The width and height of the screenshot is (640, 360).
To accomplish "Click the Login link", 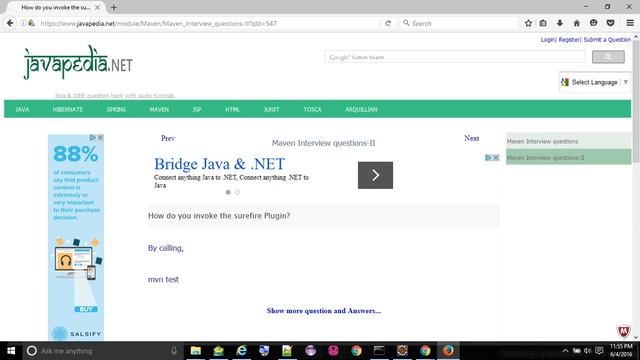I will [547, 40].
